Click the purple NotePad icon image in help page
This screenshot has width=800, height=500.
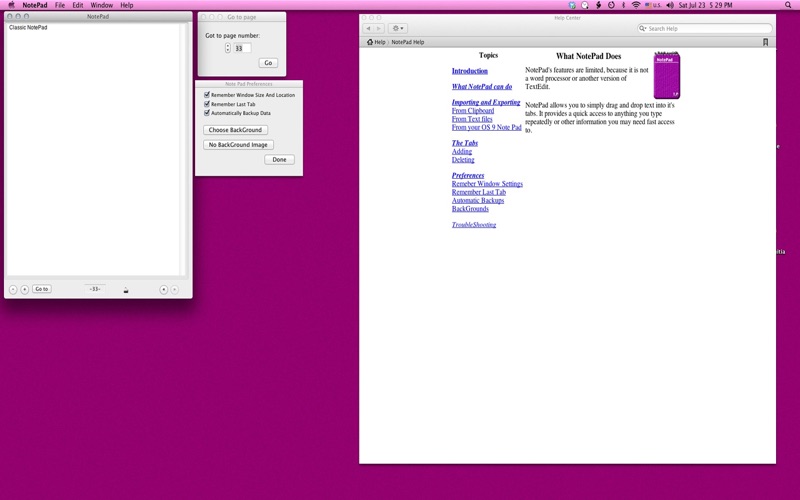pyautogui.click(x=667, y=74)
